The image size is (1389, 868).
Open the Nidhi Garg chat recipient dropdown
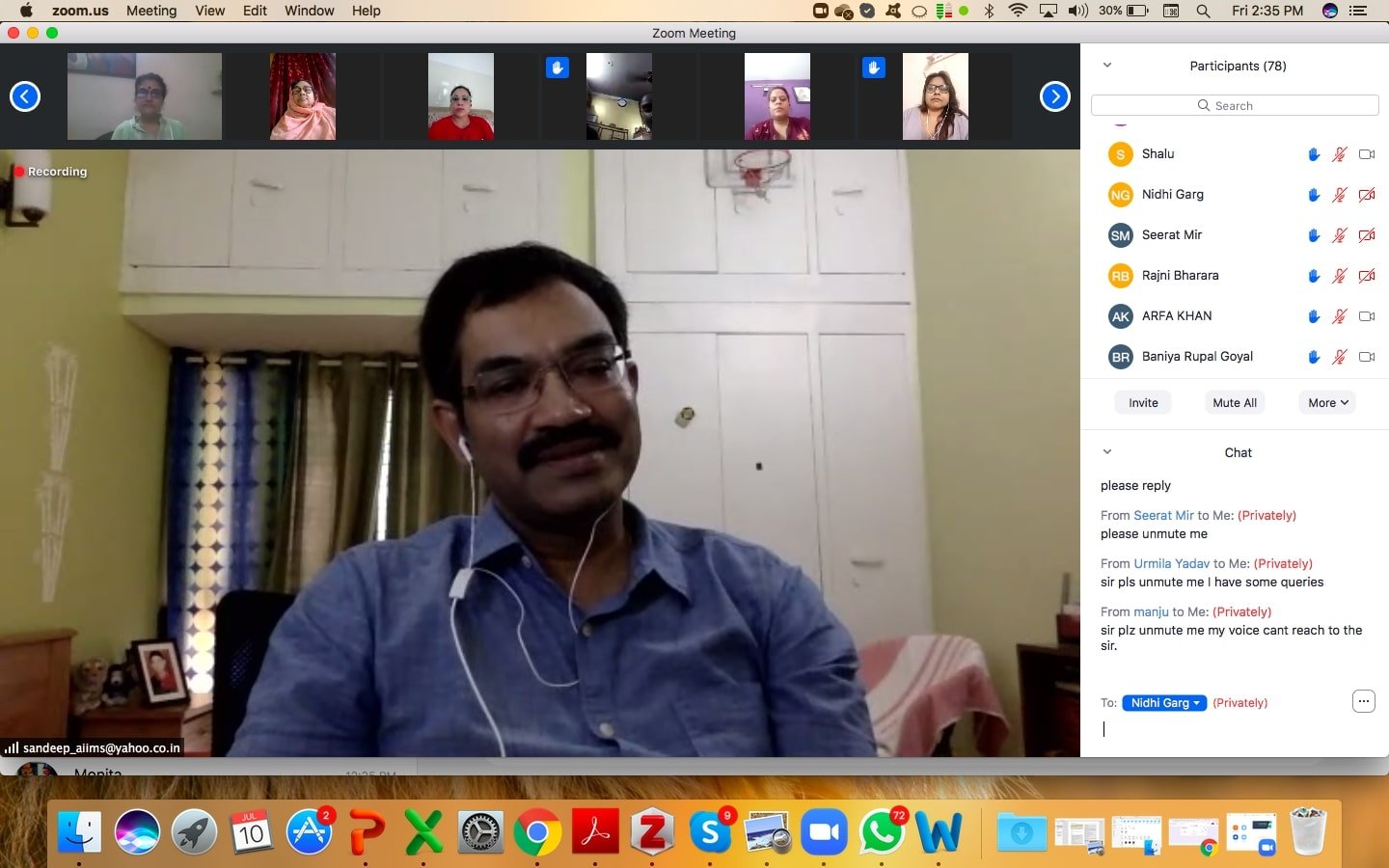point(1164,703)
